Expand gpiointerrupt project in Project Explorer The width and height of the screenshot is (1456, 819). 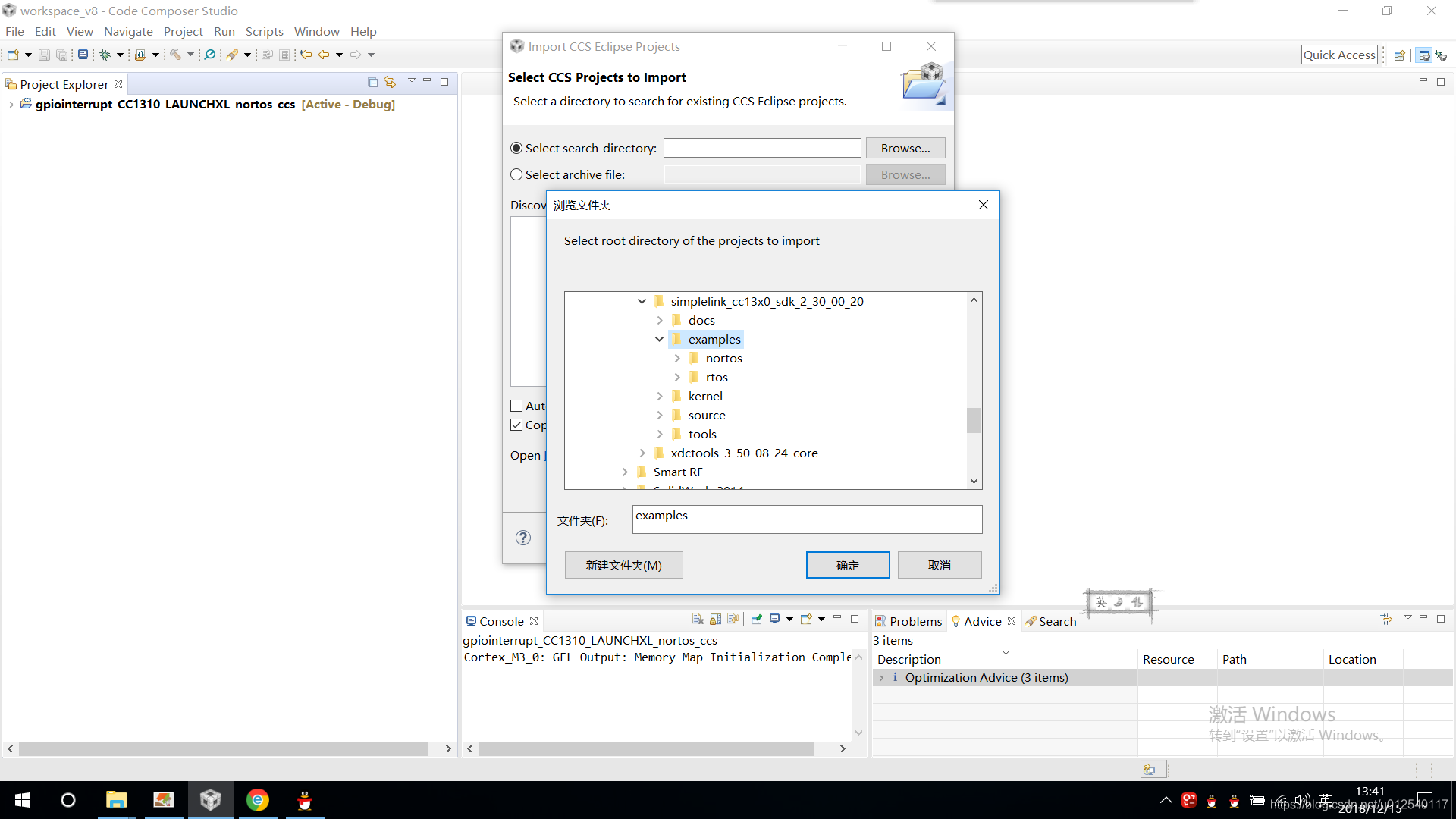click(x=11, y=105)
